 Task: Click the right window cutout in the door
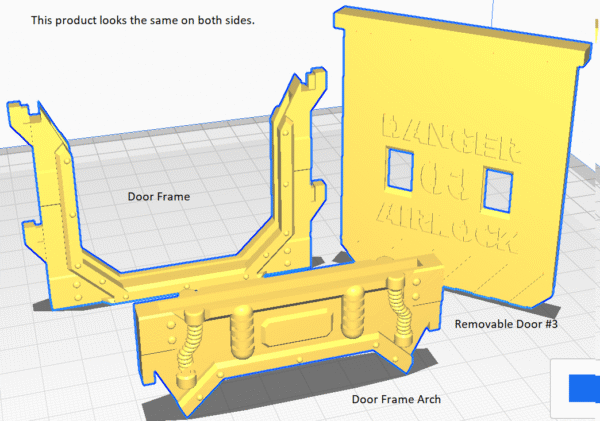point(496,184)
